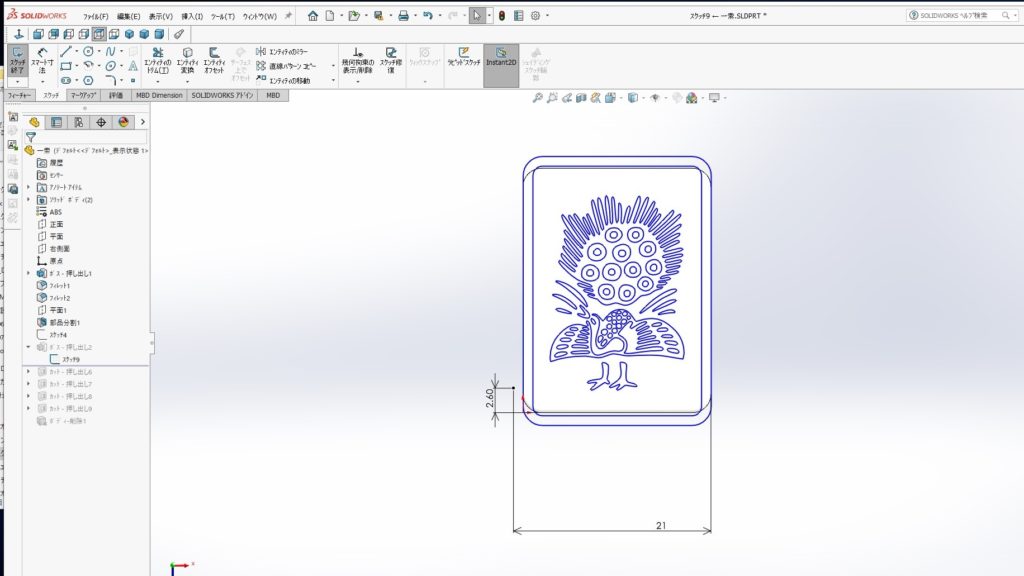Toggle the Instant2D mode
Screen dimensions: 1024x576
[501, 59]
